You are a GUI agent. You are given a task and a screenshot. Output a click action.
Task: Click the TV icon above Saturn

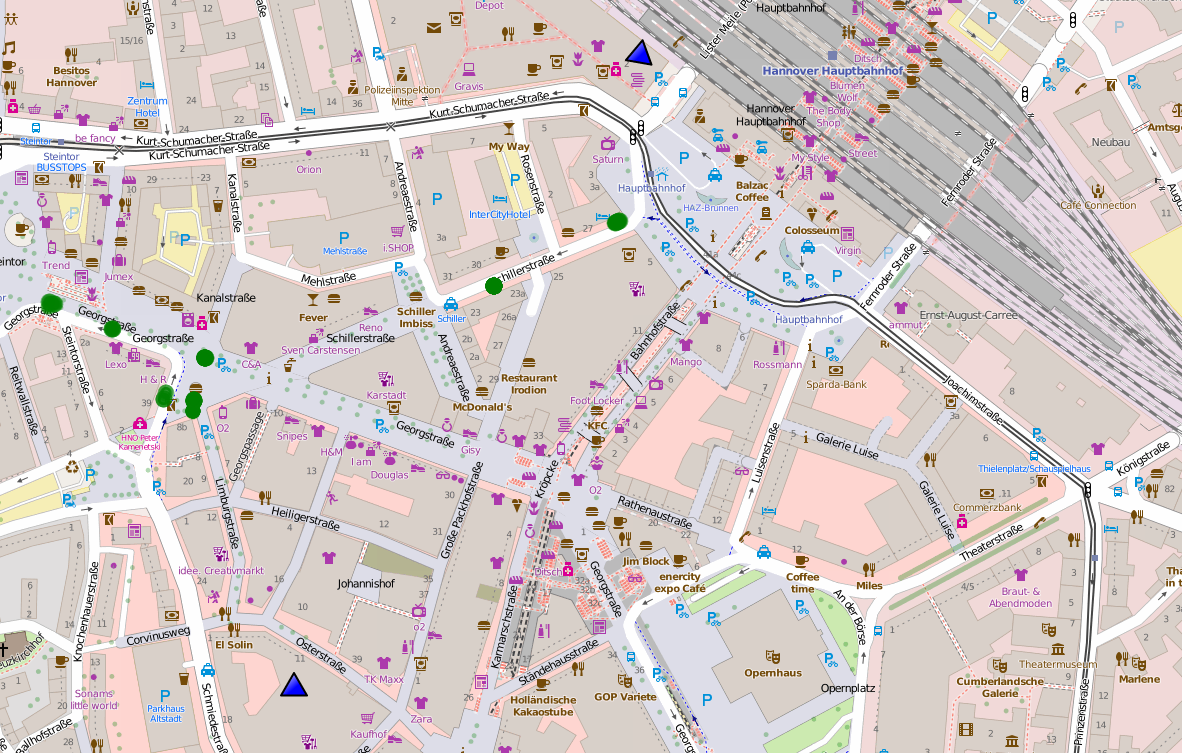(608, 143)
